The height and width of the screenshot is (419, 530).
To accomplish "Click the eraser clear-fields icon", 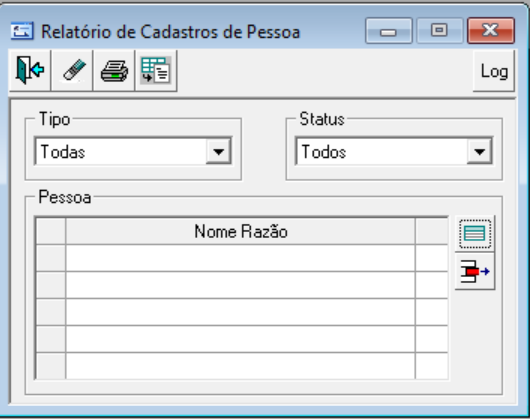I will pyautogui.click(x=72, y=70).
